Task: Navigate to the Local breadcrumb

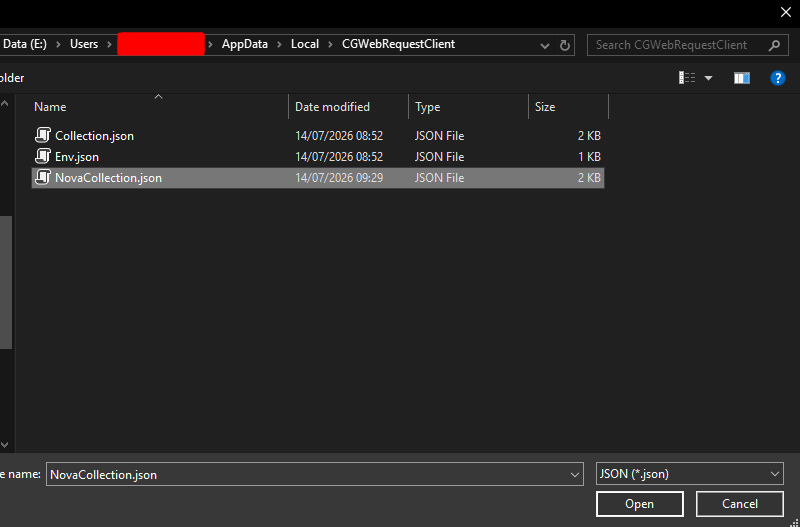Action: point(305,44)
